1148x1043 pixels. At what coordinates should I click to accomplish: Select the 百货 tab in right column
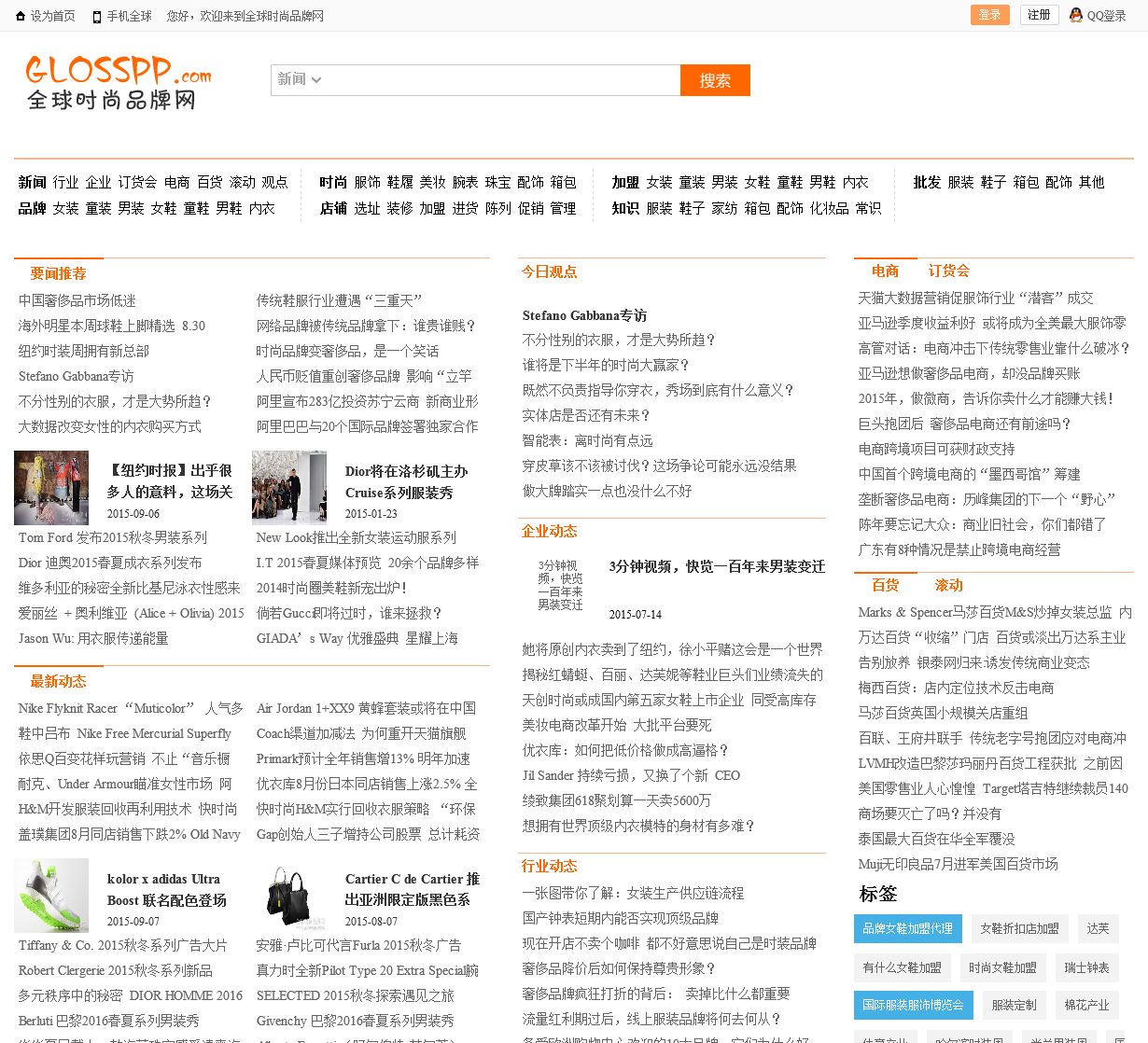(885, 585)
